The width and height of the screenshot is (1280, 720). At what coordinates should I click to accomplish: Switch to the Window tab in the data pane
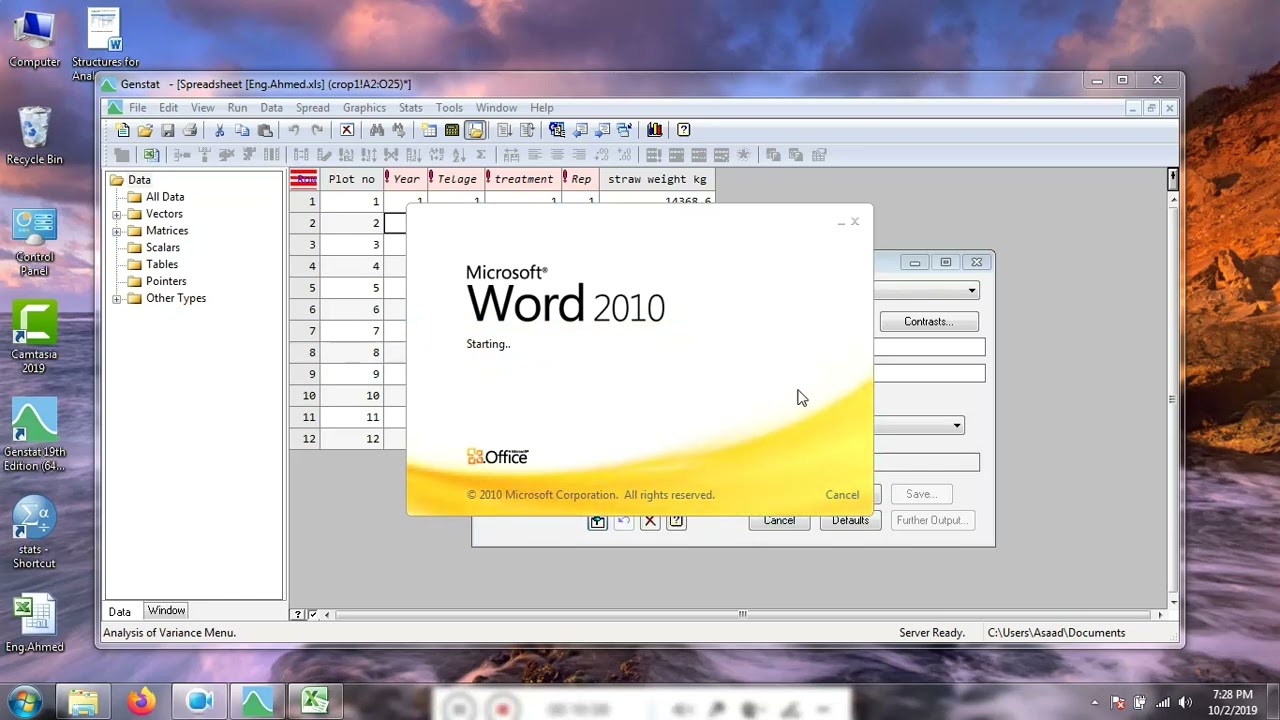pyautogui.click(x=166, y=611)
